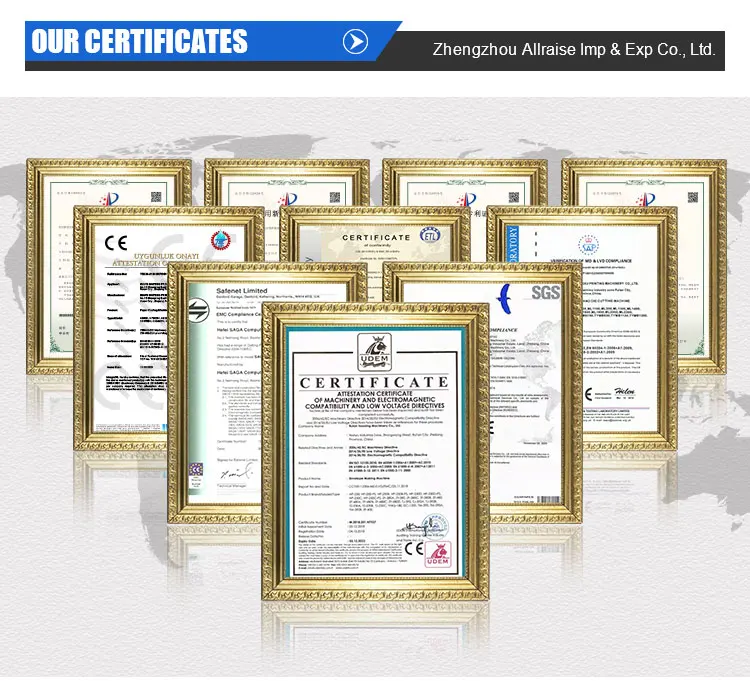This screenshot has height=681, width=750.
Task: Click the CE mark on the left certificate
Action: point(116,243)
